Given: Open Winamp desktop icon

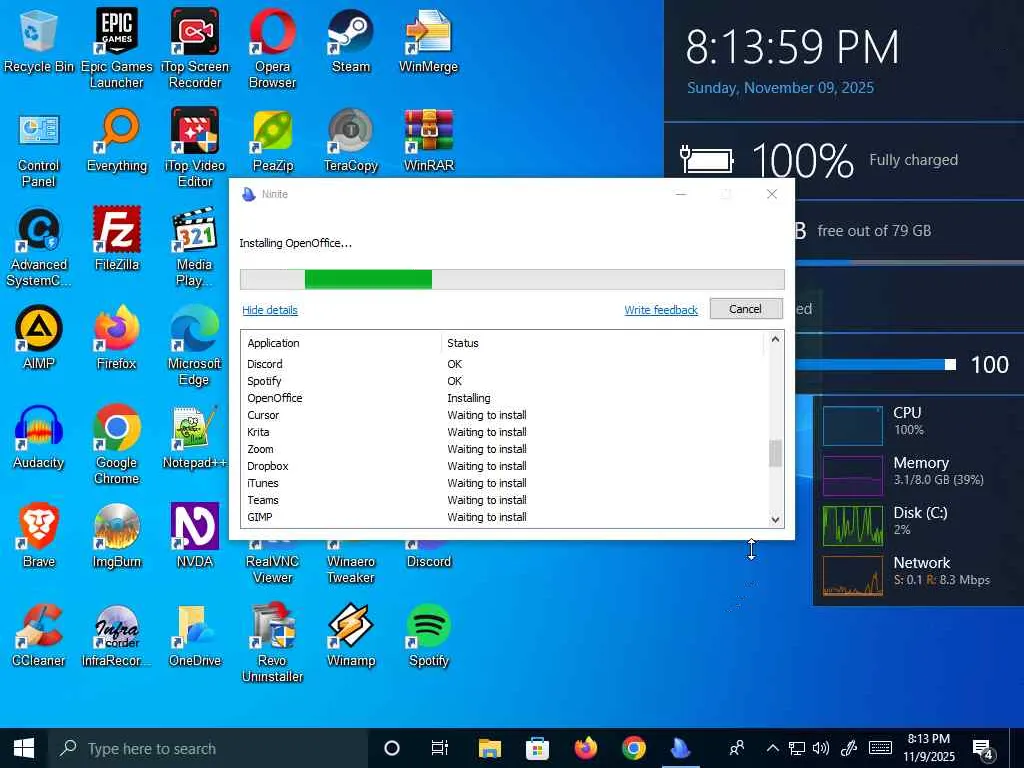Looking at the screenshot, I should pyautogui.click(x=351, y=636).
